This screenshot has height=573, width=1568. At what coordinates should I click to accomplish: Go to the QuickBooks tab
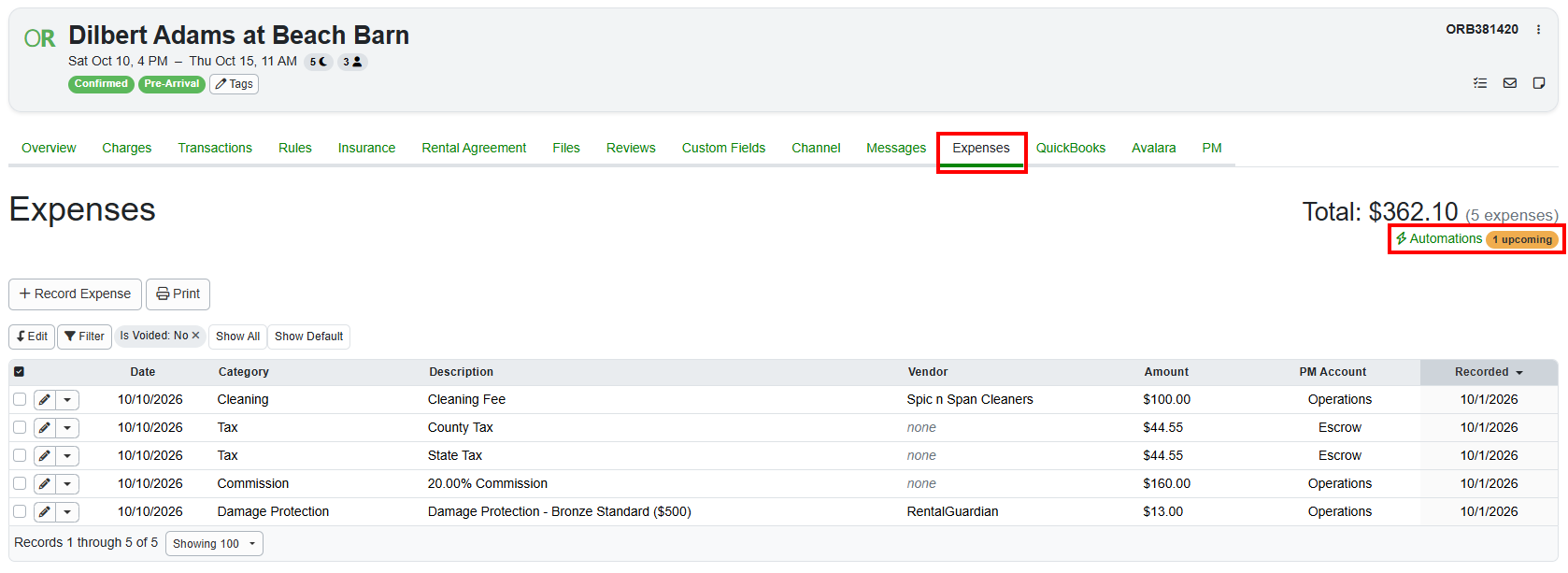pos(1071,148)
